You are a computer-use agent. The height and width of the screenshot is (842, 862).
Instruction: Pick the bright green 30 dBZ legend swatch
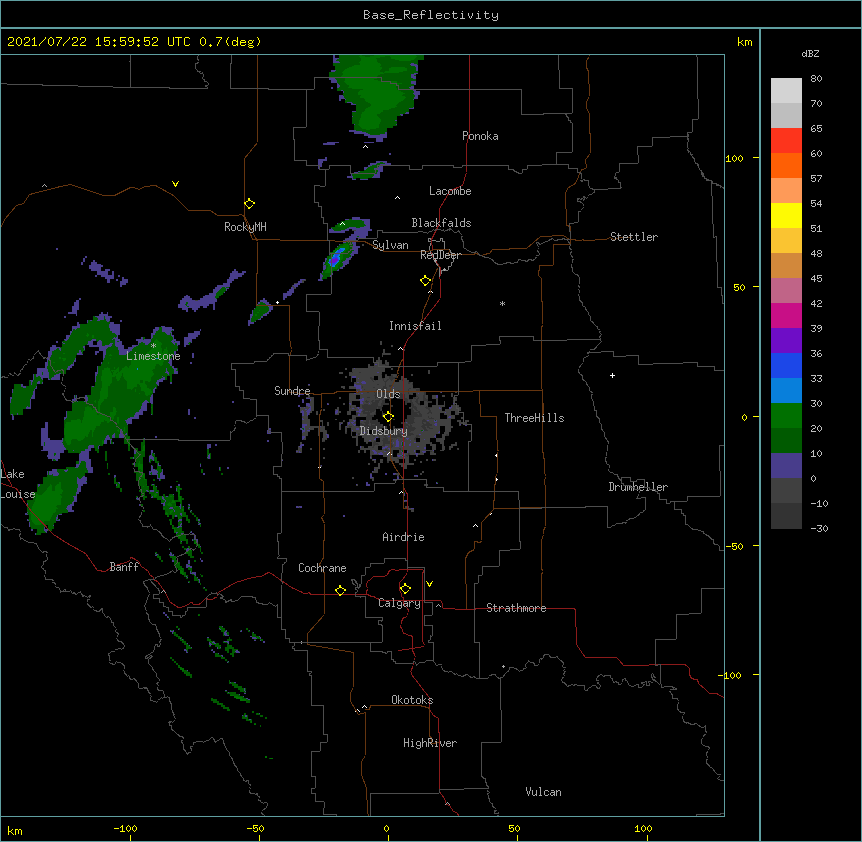point(786,416)
